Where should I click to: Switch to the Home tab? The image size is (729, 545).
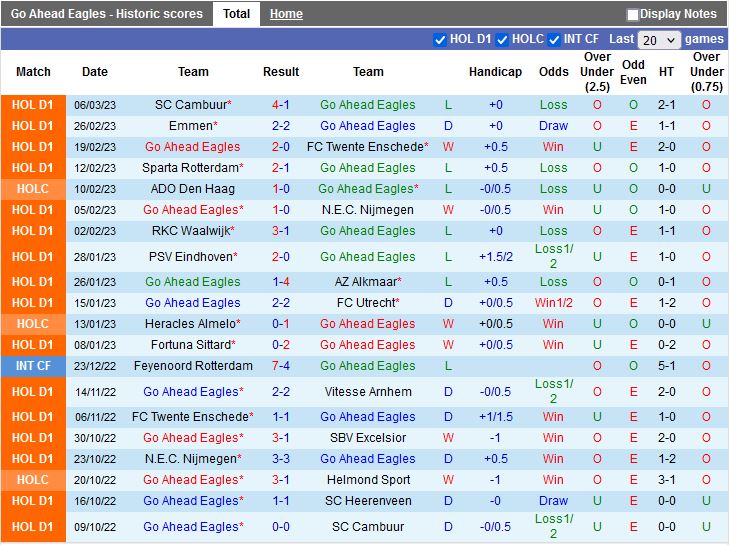(286, 14)
